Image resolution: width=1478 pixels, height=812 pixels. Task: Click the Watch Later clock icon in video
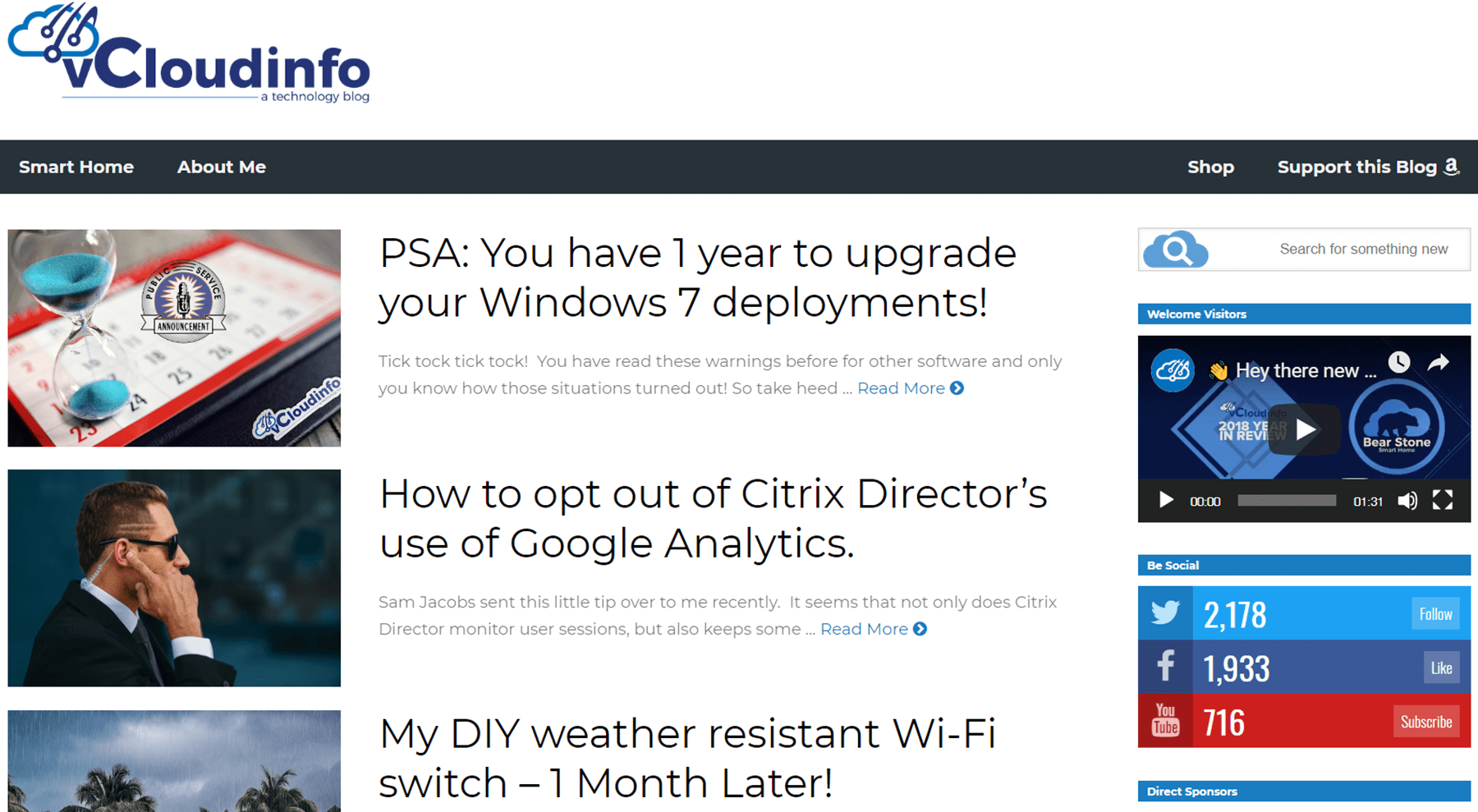pyautogui.click(x=1399, y=362)
